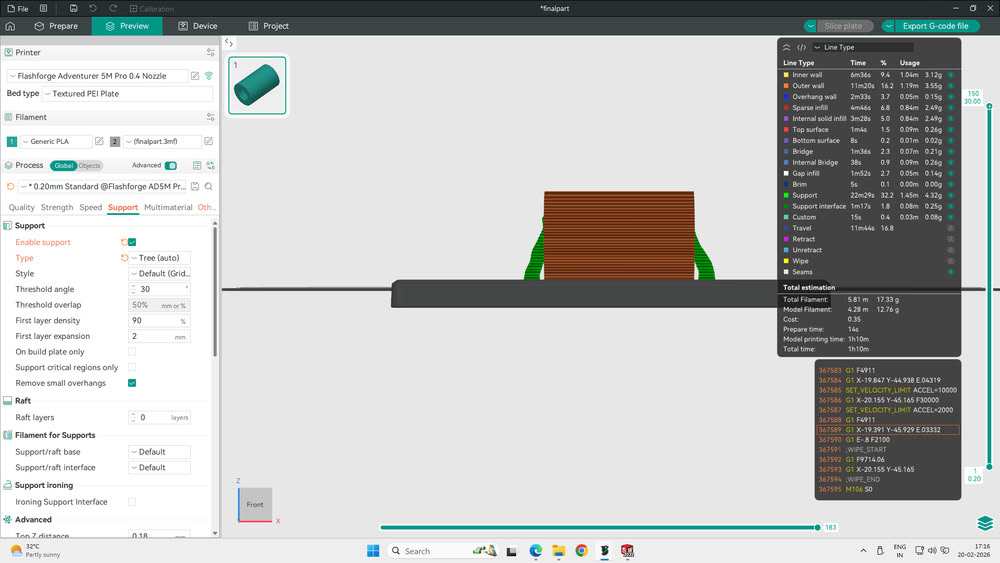This screenshot has width=1000, height=563.
Task: Select plate 1 thumbnail
Action: (x=257, y=85)
